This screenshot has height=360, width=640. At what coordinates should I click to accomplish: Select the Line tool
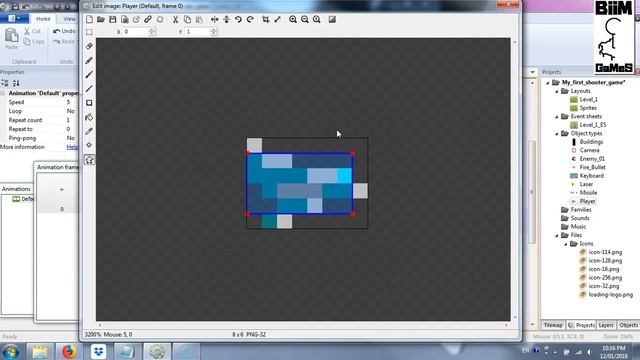[x=89, y=89]
